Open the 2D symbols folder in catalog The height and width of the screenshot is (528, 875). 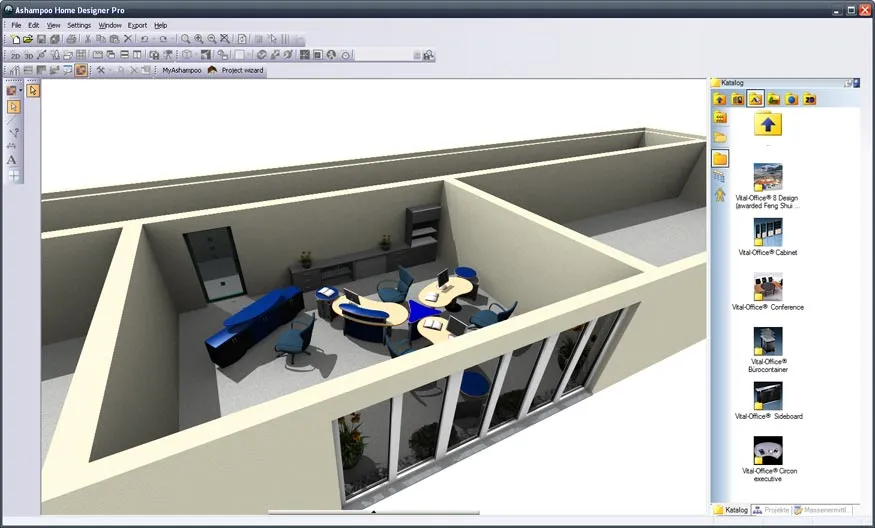pos(809,99)
